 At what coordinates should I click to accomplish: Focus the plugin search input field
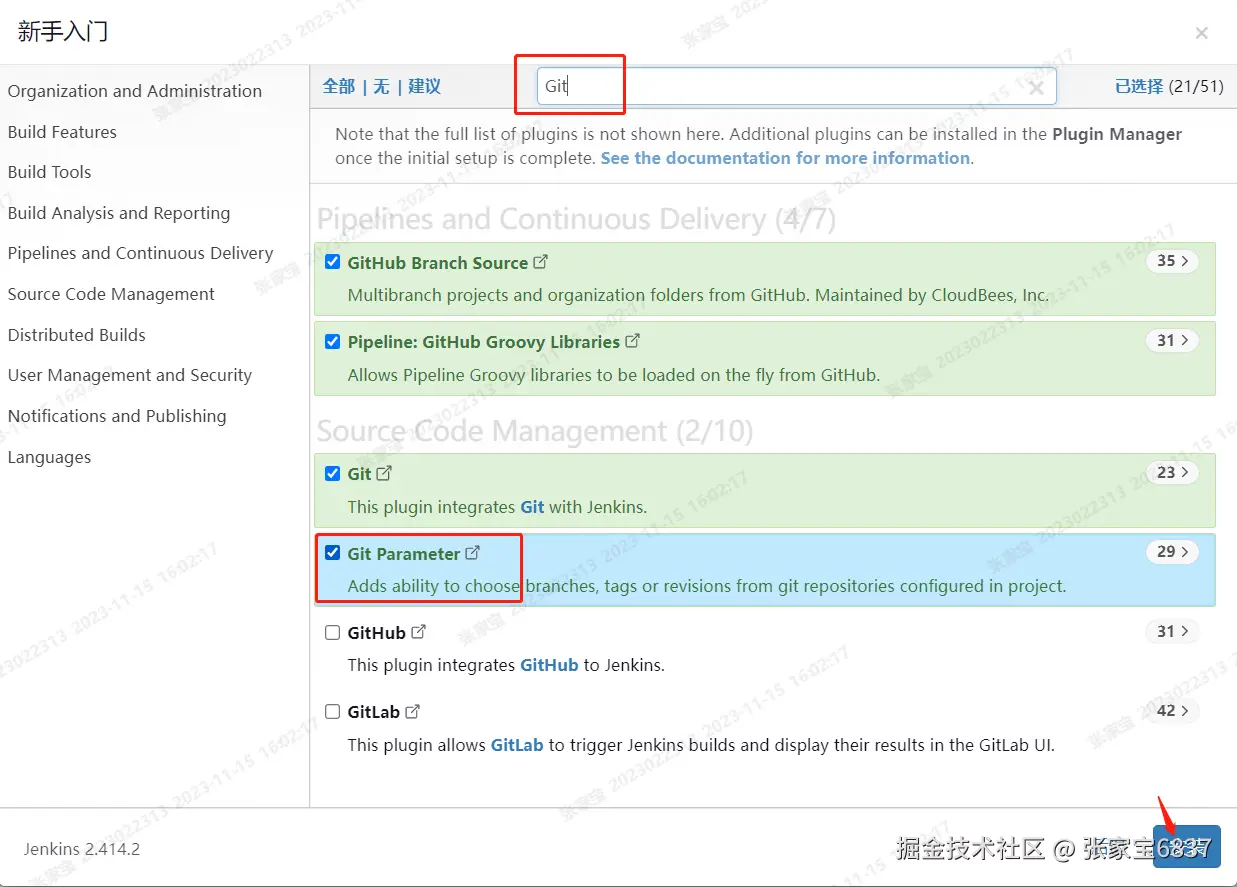[x=796, y=87]
